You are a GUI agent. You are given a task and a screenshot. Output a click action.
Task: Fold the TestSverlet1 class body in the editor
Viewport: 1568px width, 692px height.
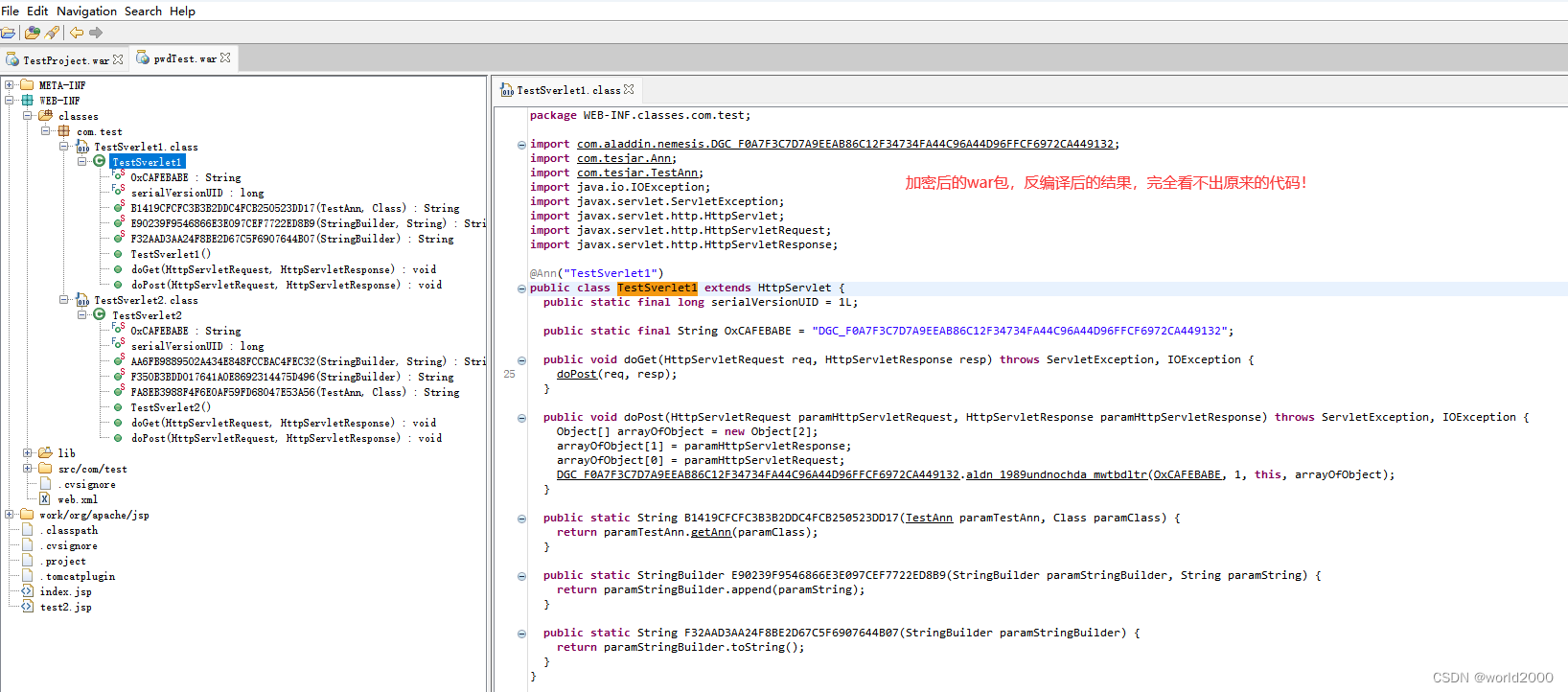[521, 288]
